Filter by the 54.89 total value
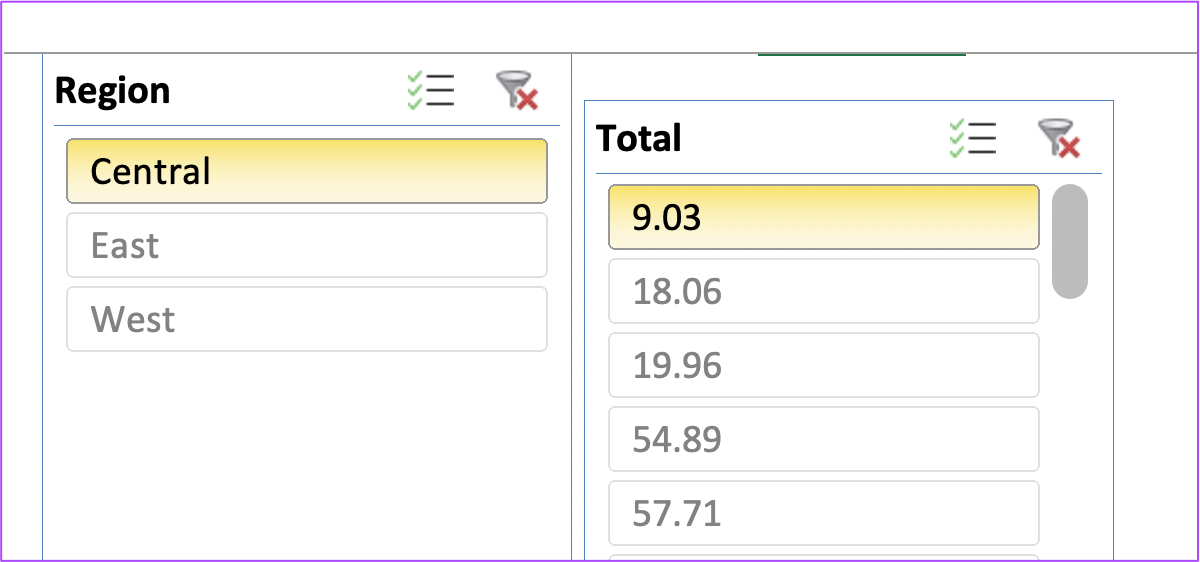Image resolution: width=1200 pixels, height=562 pixels. point(824,439)
